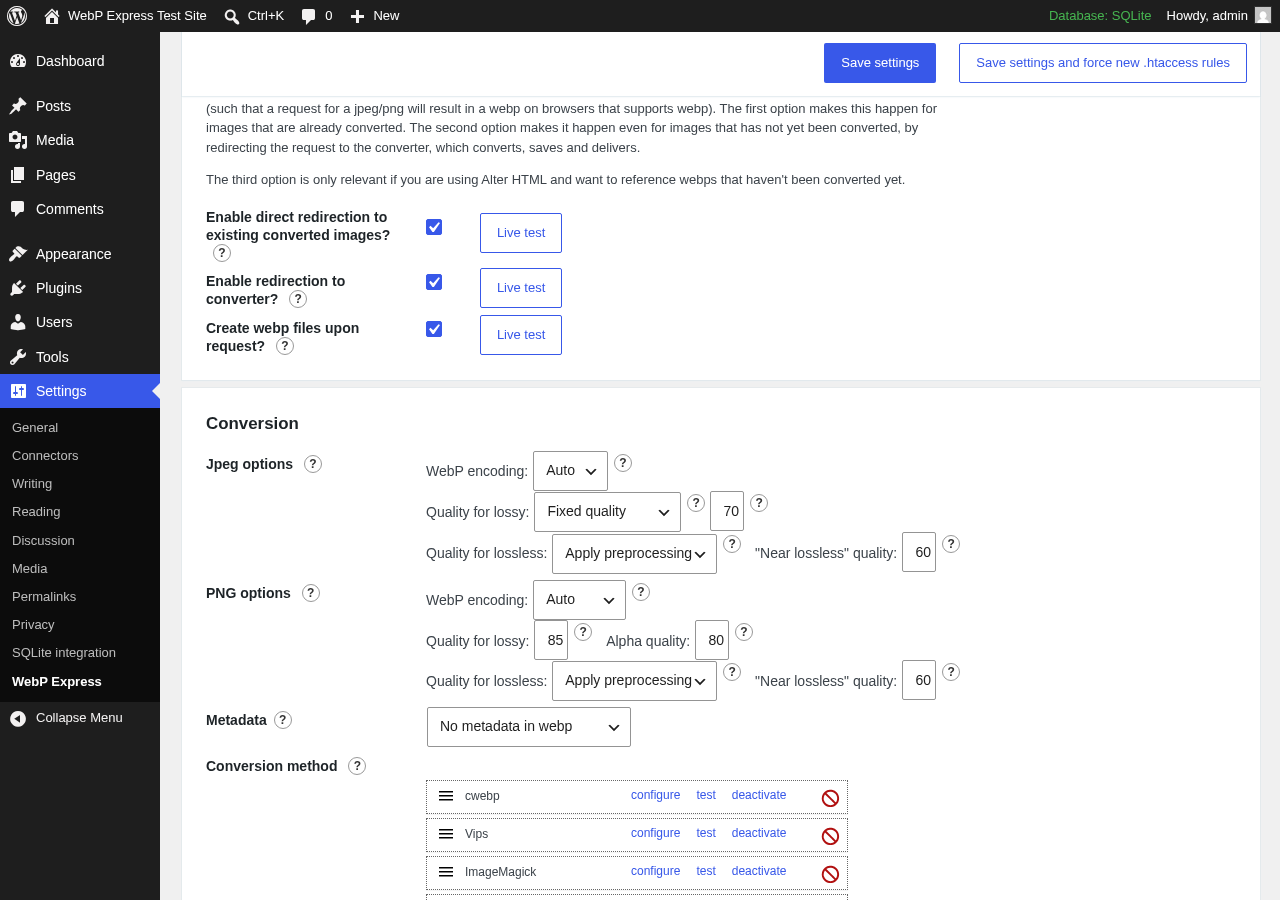Open WebP Express settings submenu item
1280x900 pixels.
(57, 682)
